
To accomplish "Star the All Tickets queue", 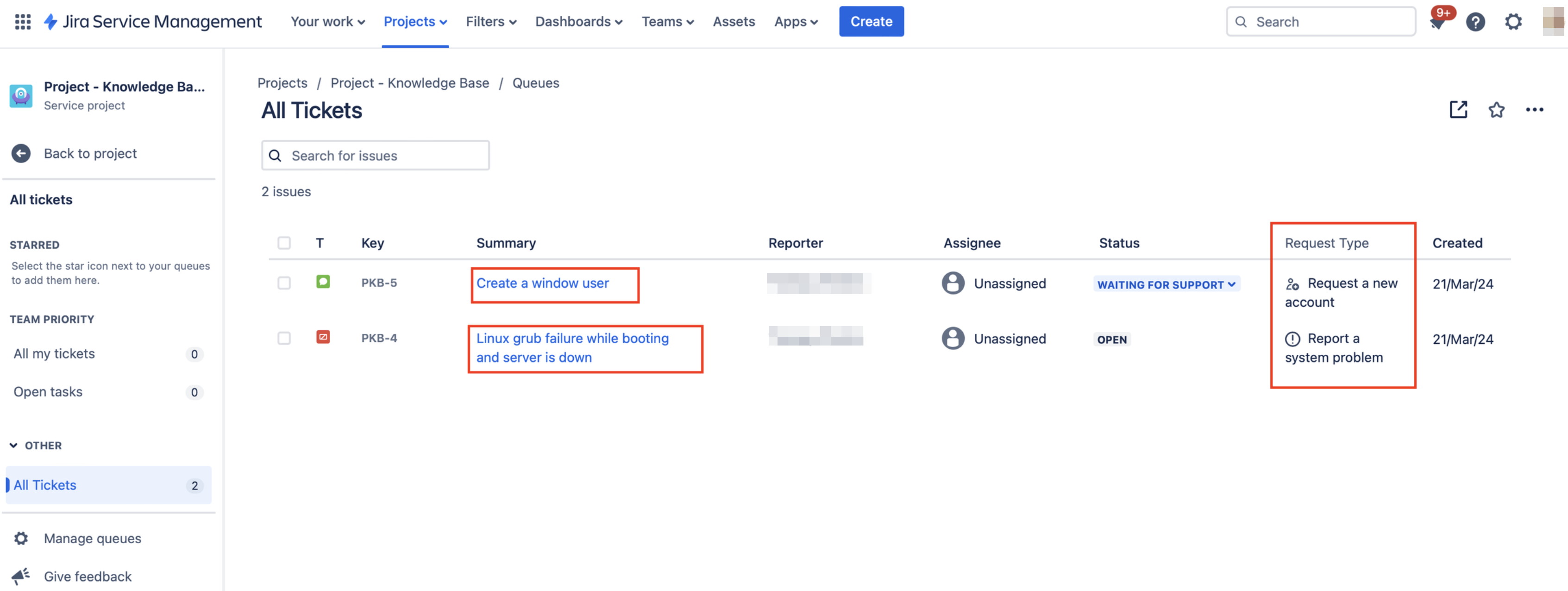I will pos(1496,110).
